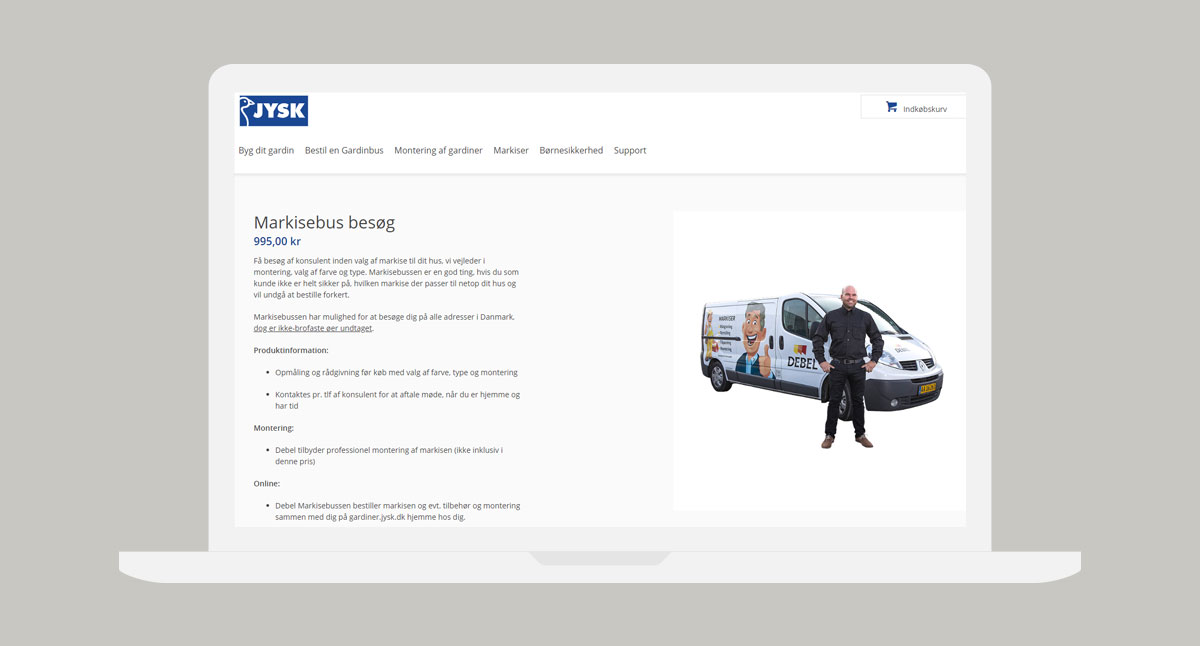The height and width of the screenshot is (646, 1200).
Task: Navigate to Børnesikkerhed
Action: coord(571,151)
